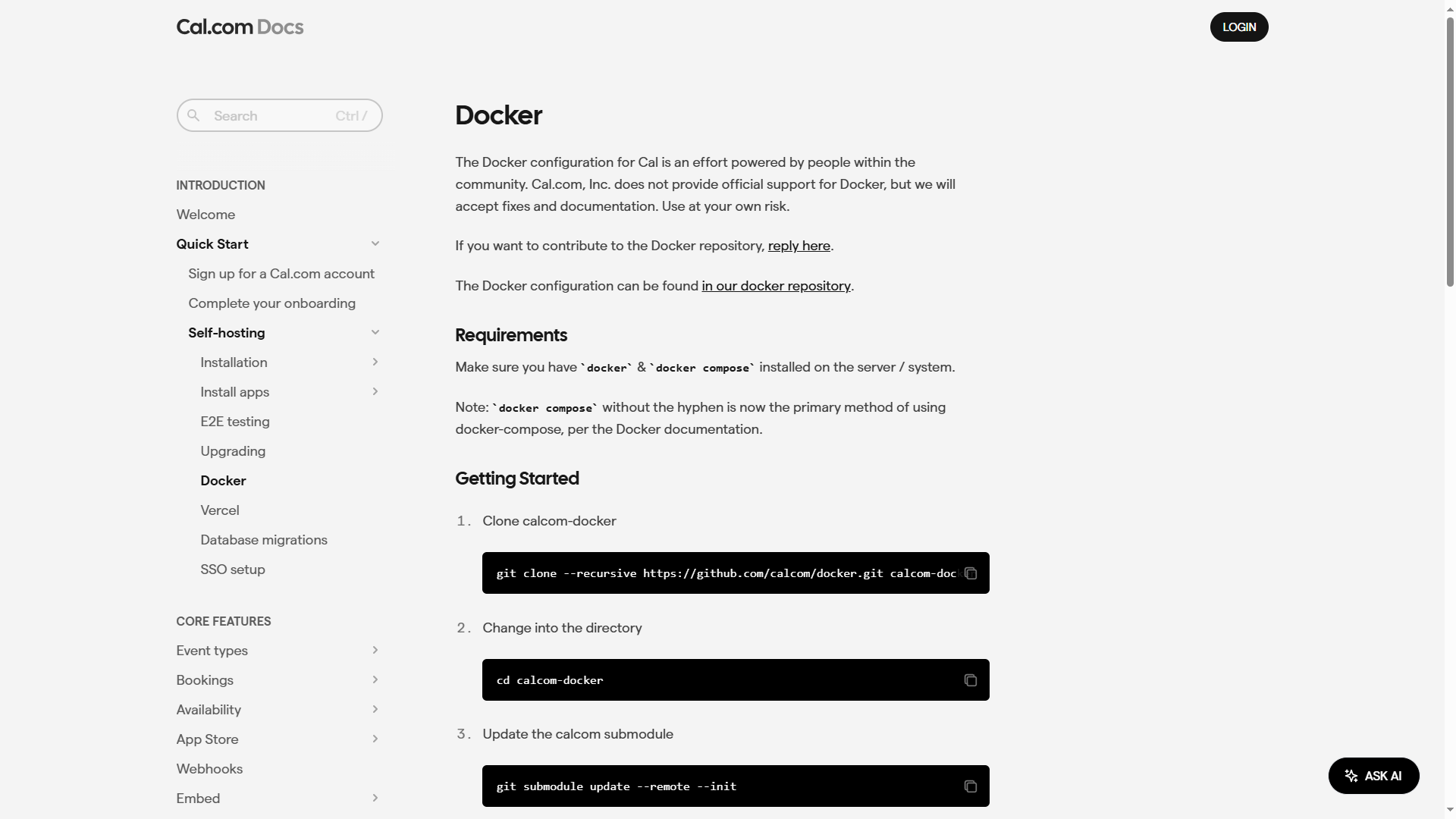1456x819 pixels.
Task: Expand the Installation subsection
Action: pos(375,362)
